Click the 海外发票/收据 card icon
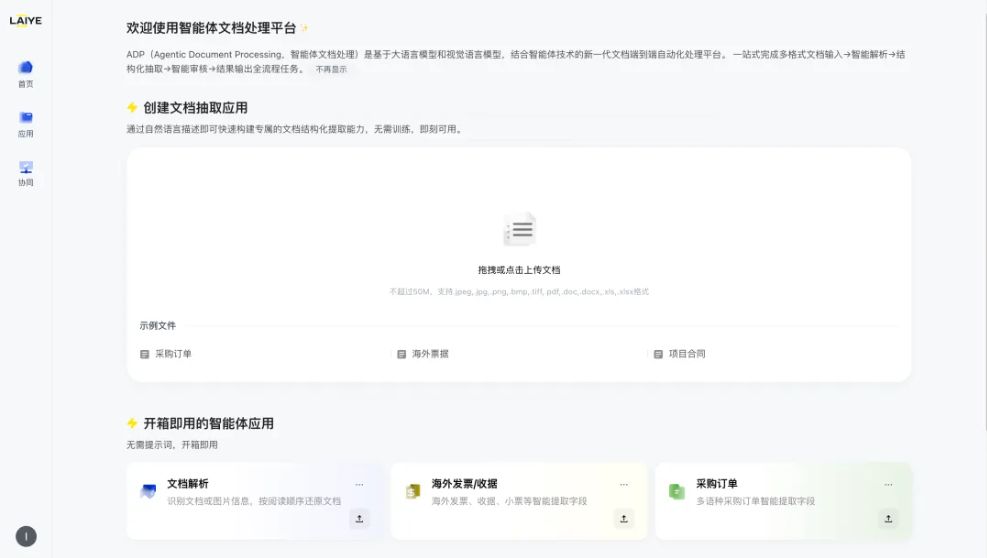This screenshot has height=558, width=987. tap(413, 491)
